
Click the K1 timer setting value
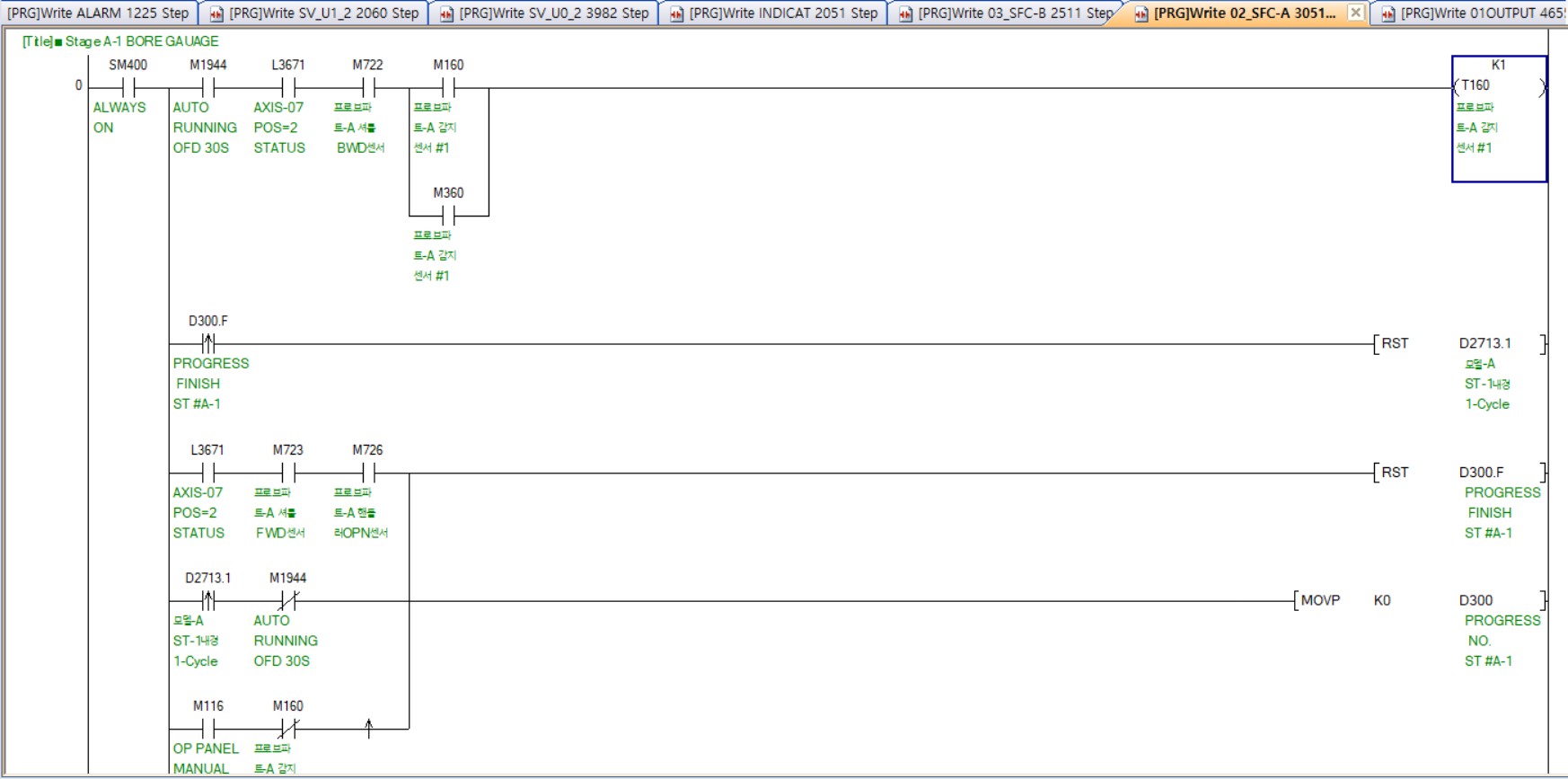pos(1499,65)
